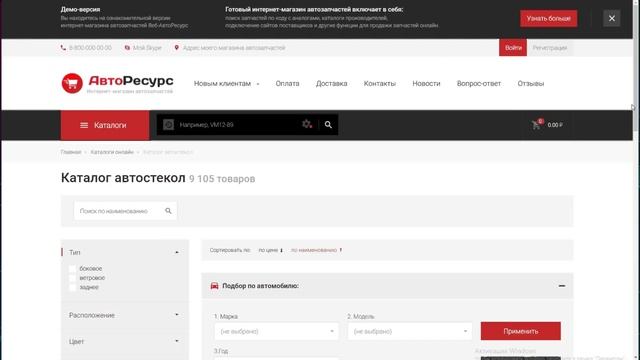Open the 'Регистрация' link
The width and height of the screenshot is (640, 360).
point(549,48)
